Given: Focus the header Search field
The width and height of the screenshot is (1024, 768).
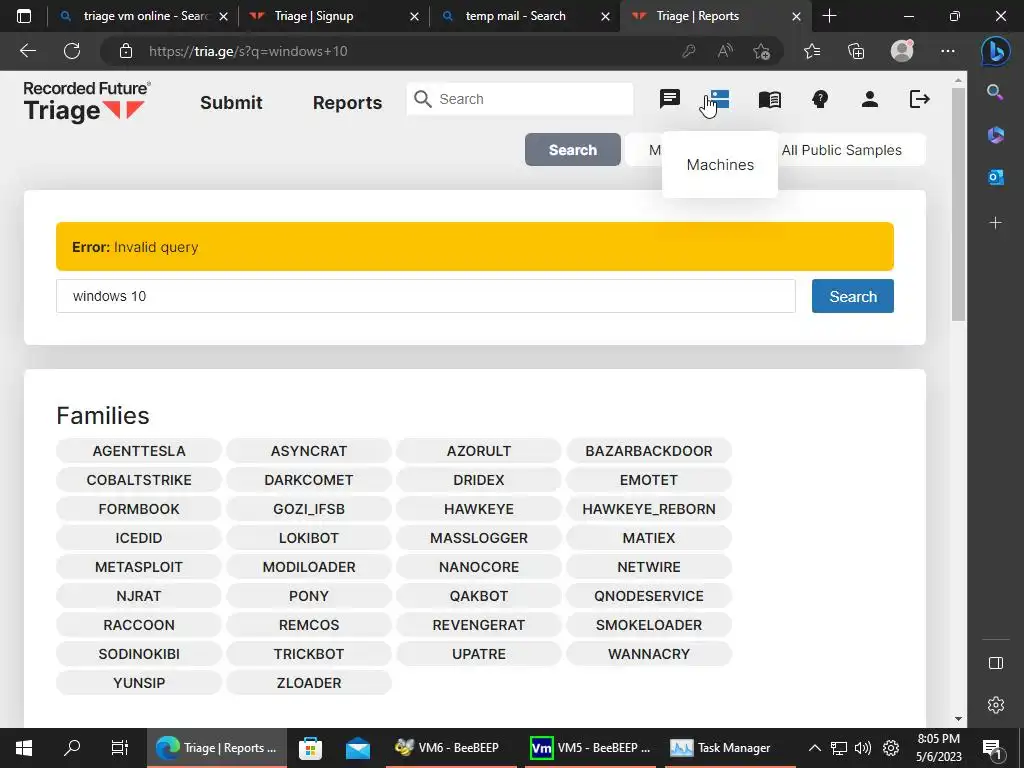Looking at the screenshot, I should coord(520,99).
